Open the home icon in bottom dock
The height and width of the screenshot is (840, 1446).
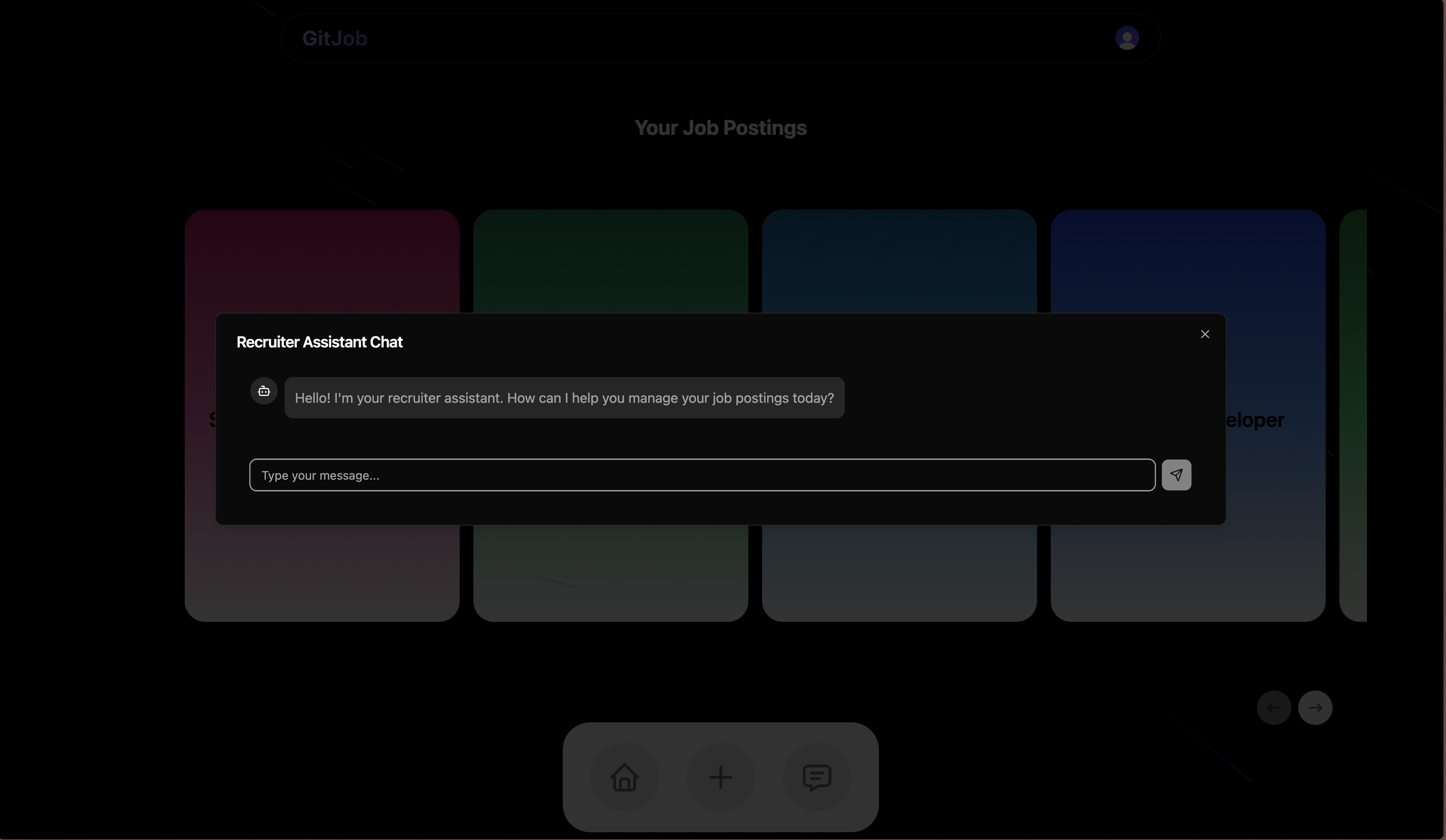(624, 777)
